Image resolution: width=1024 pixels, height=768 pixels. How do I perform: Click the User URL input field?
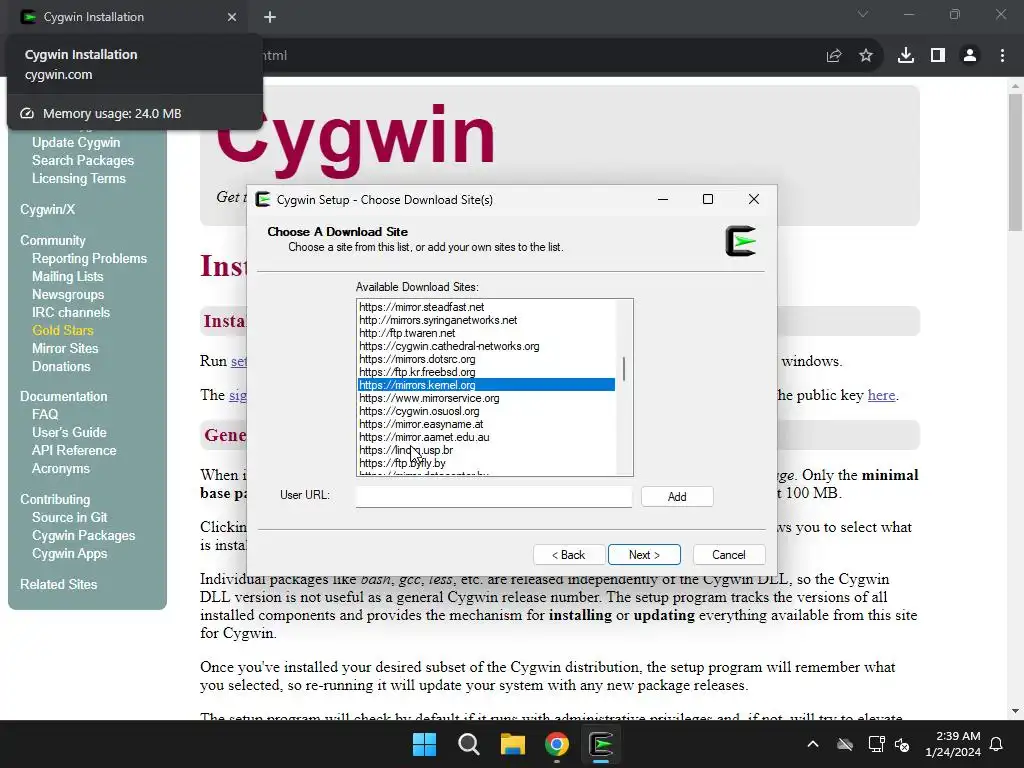(494, 496)
